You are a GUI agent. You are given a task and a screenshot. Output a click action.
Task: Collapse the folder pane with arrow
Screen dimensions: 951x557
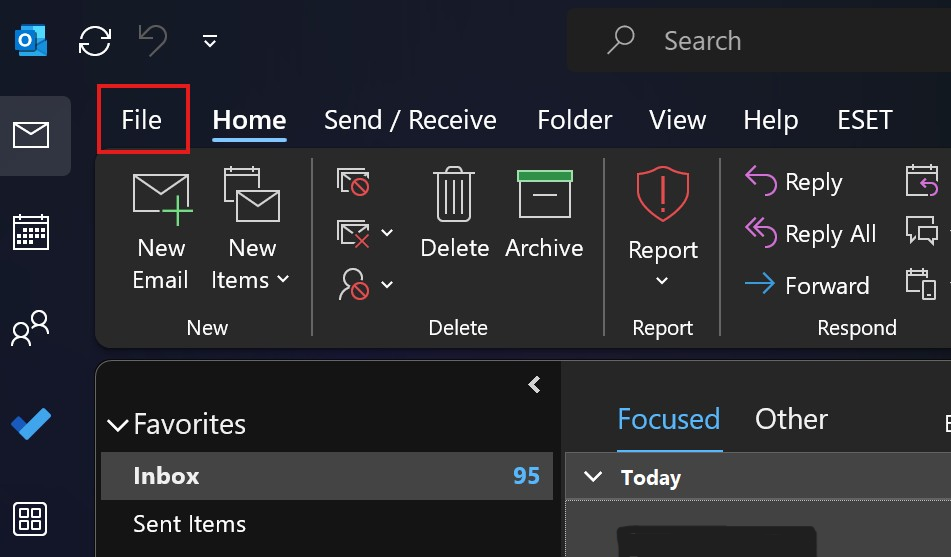(534, 385)
